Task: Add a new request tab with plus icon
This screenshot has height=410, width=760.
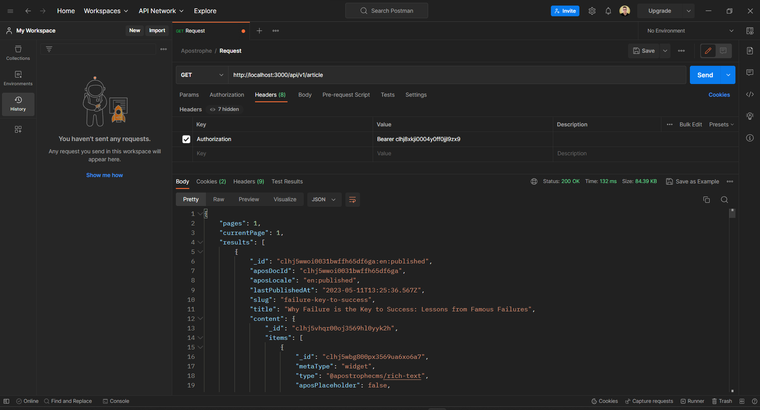Action: [x=259, y=31]
